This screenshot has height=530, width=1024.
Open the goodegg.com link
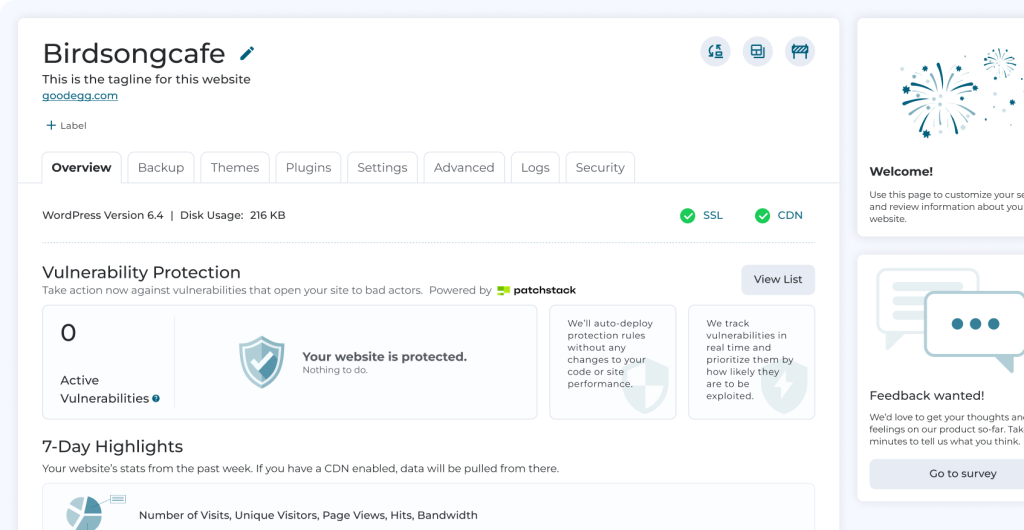tap(80, 96)
